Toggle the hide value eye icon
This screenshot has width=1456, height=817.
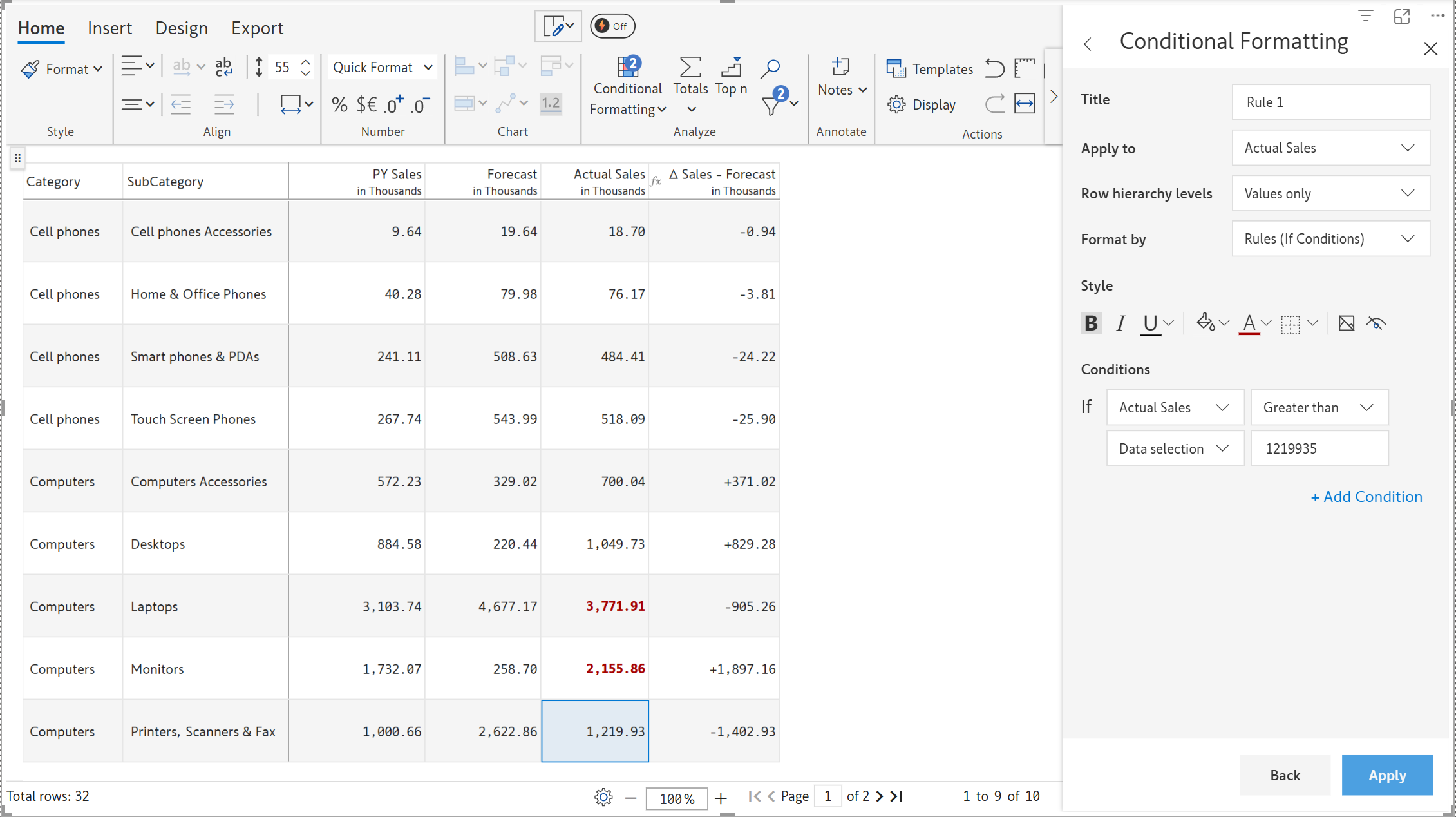point(1376,323)
